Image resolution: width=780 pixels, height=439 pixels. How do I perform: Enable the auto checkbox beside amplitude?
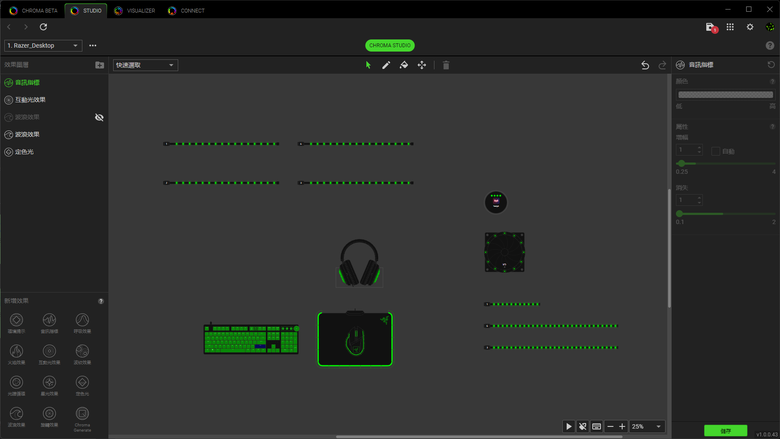(x=715, y=151)
